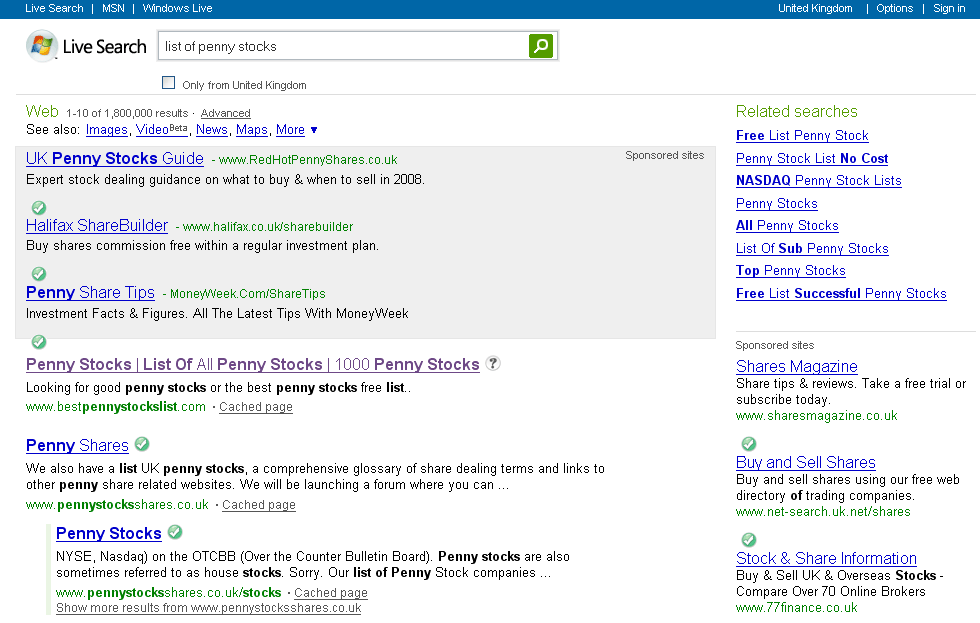This screenshot has height=623, width=980.
Task: Expand the More dropdown arrow
Action: coord(314,130)
